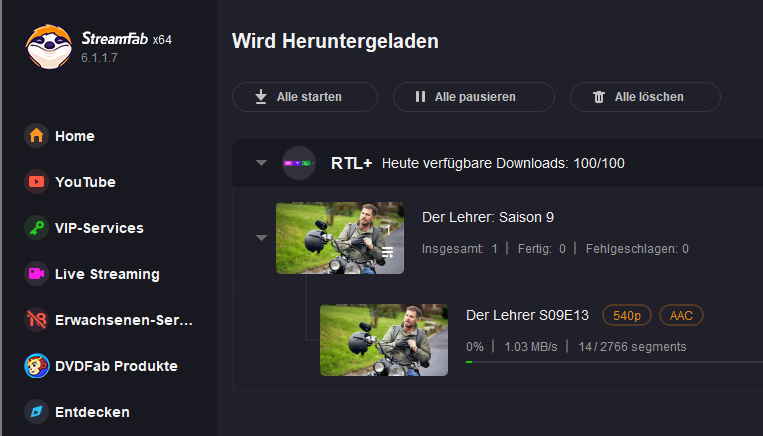Click the Entdecken compass icon
This screenshot has width=763, height=436.
coord(36,412)
